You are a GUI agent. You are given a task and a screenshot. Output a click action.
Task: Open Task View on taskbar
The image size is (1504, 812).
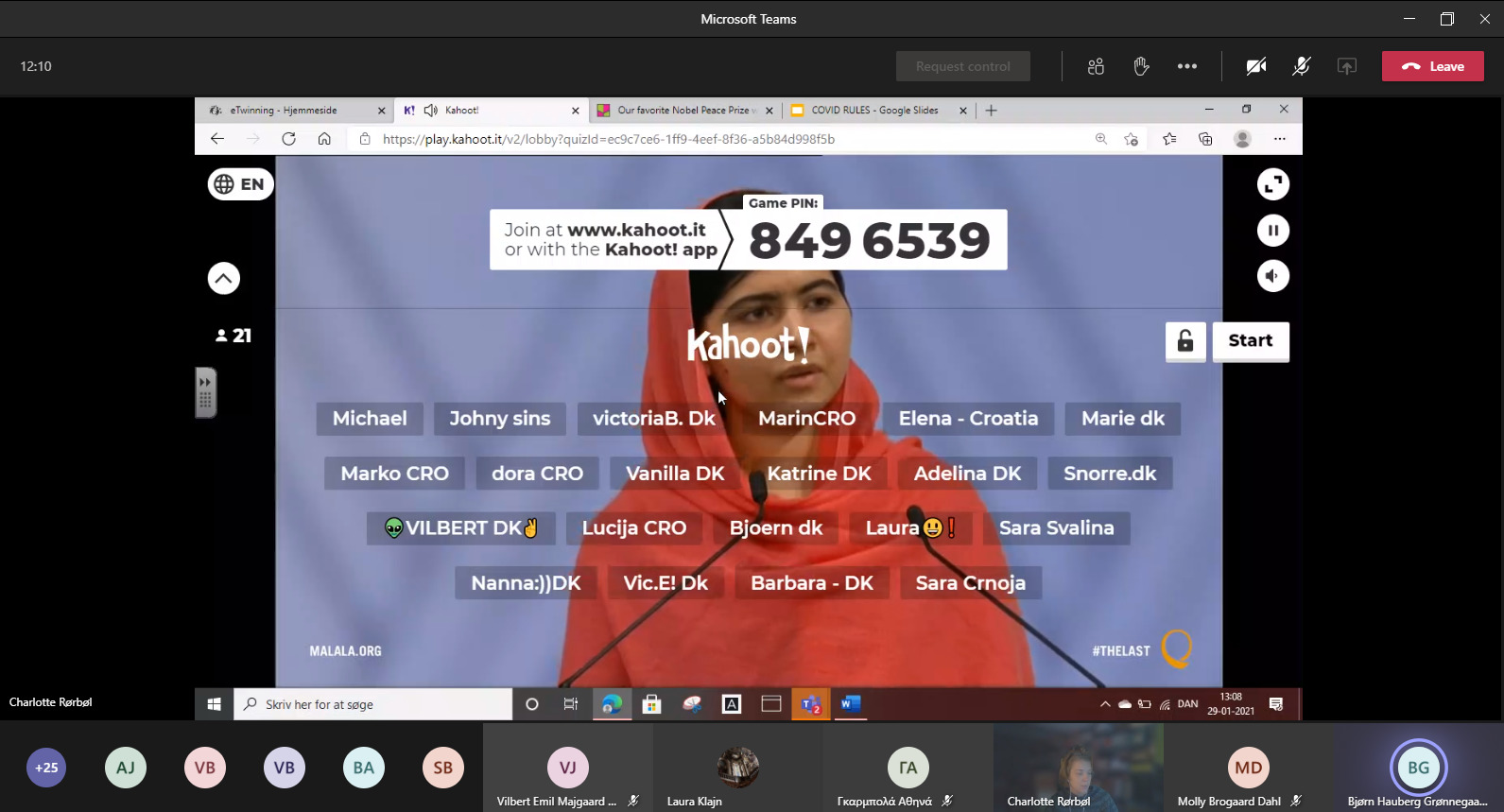571,704
